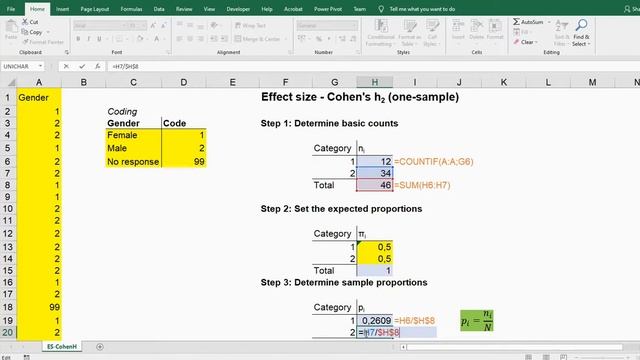Click the AutoSum sigma button
The width and height of the screenshot is (640, 360).
point(528,22)
